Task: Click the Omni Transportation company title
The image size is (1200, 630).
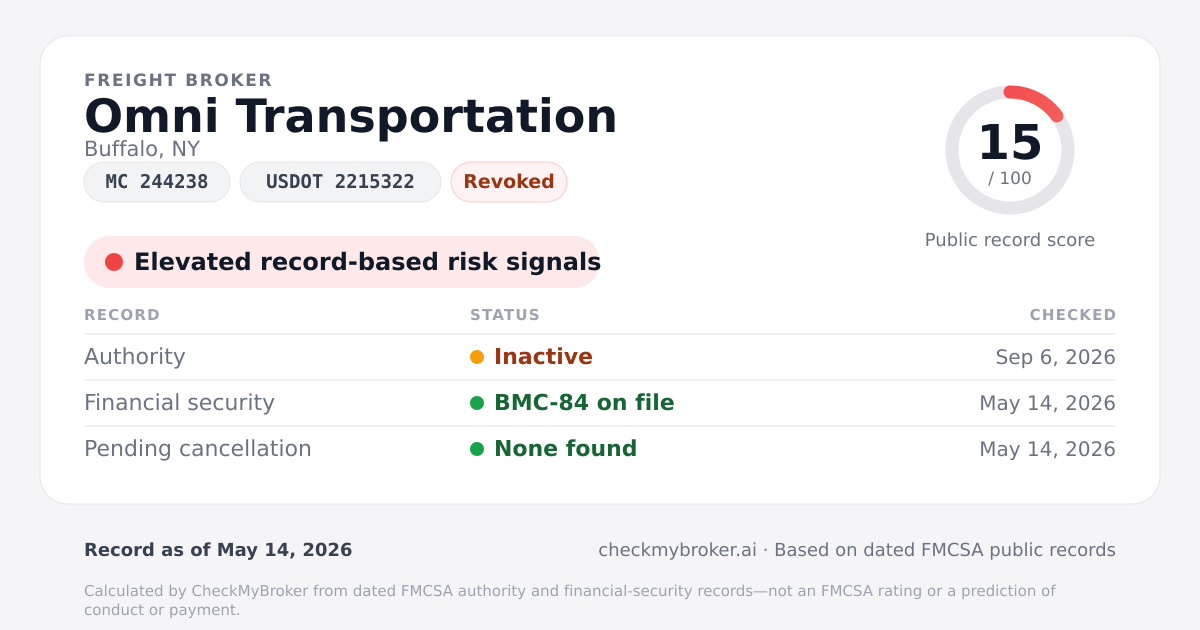Action: (351, 116)
